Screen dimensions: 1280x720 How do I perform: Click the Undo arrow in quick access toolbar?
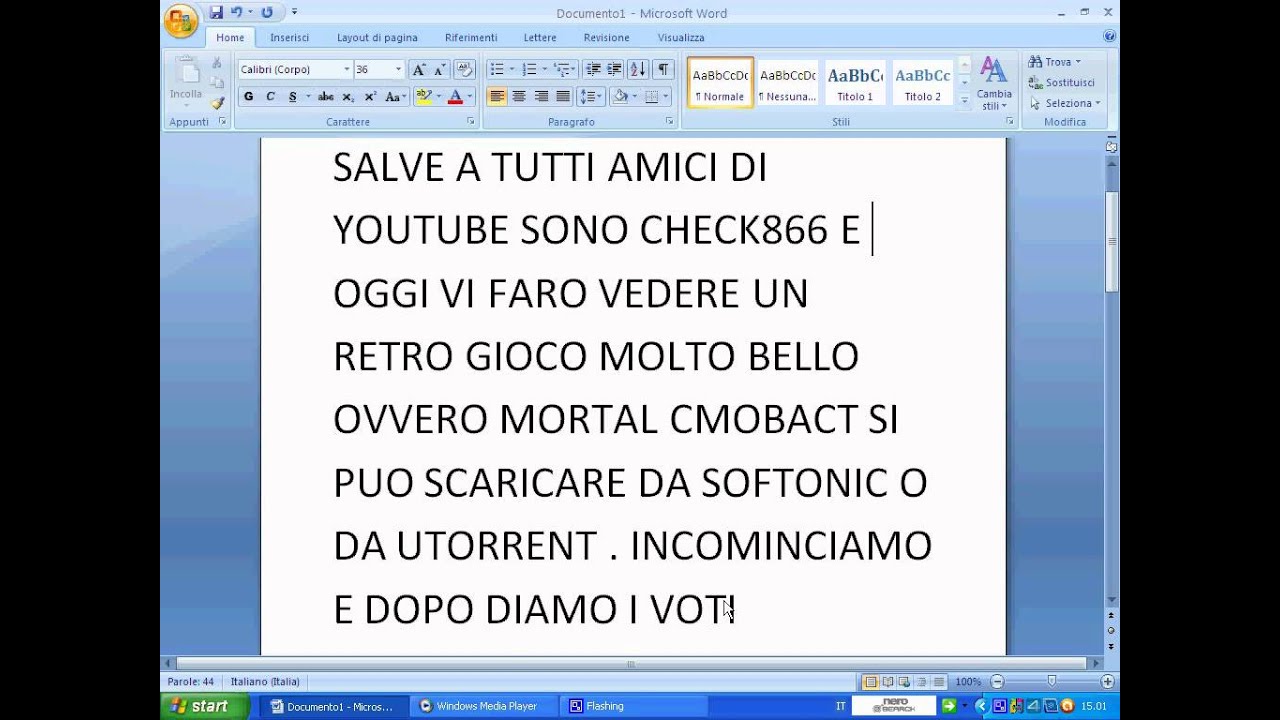tap(237, 13)
